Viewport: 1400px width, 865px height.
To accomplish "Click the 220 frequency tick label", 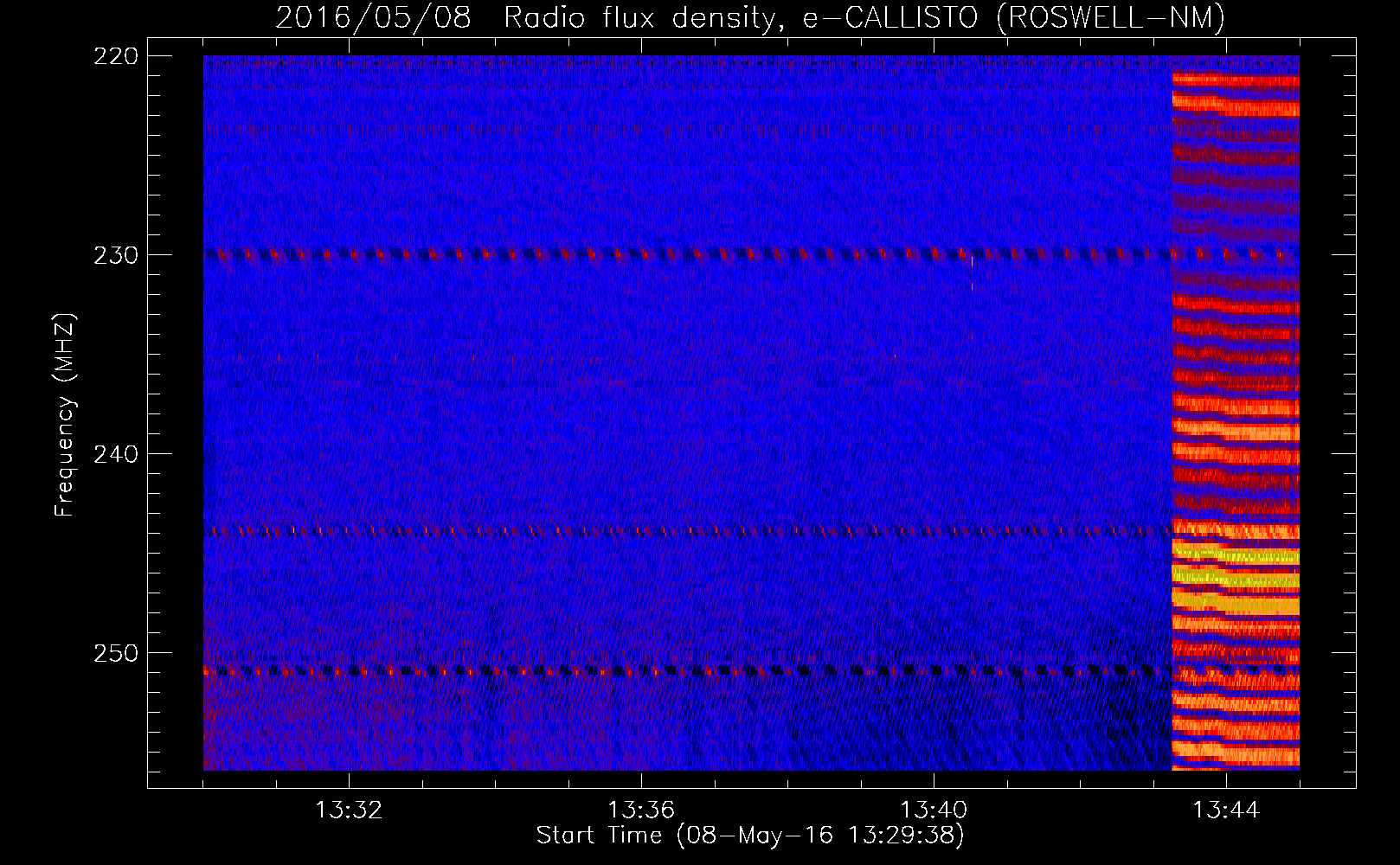I will pos(116,56).
